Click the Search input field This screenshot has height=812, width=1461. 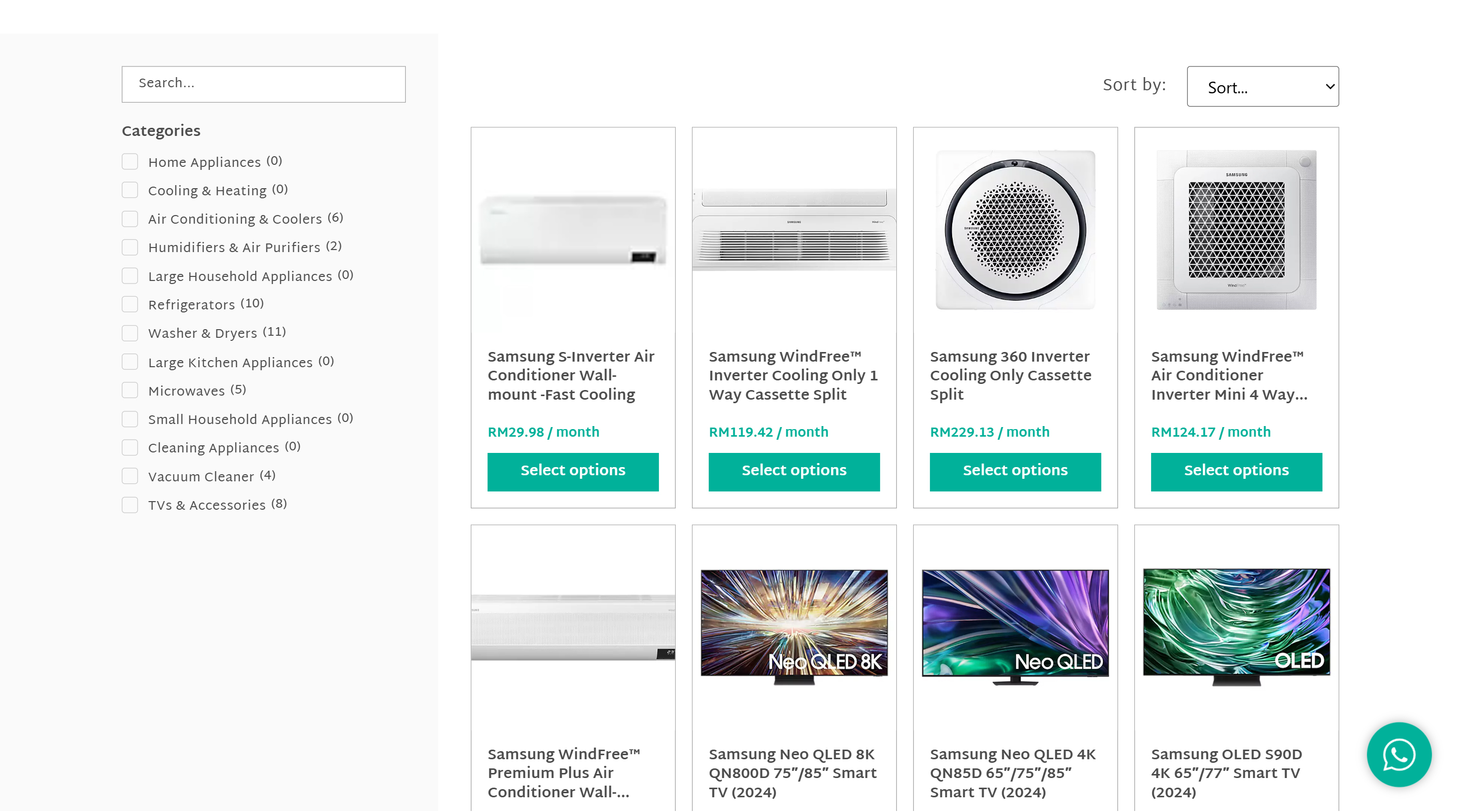[x=264, y=84]
